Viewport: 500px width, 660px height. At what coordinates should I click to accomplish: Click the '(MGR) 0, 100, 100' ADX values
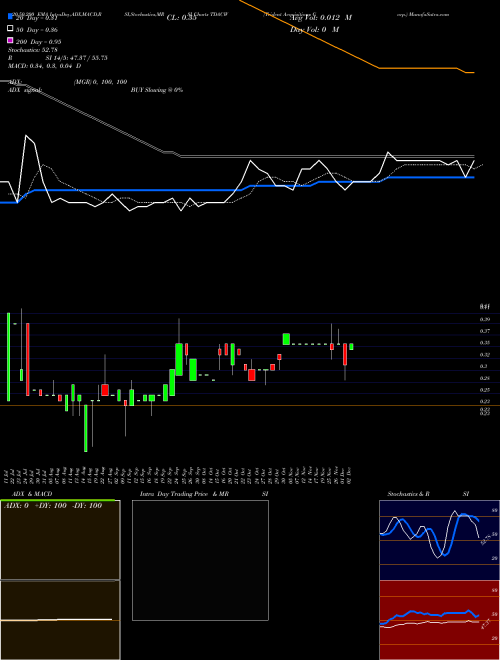tap(101, 82)
